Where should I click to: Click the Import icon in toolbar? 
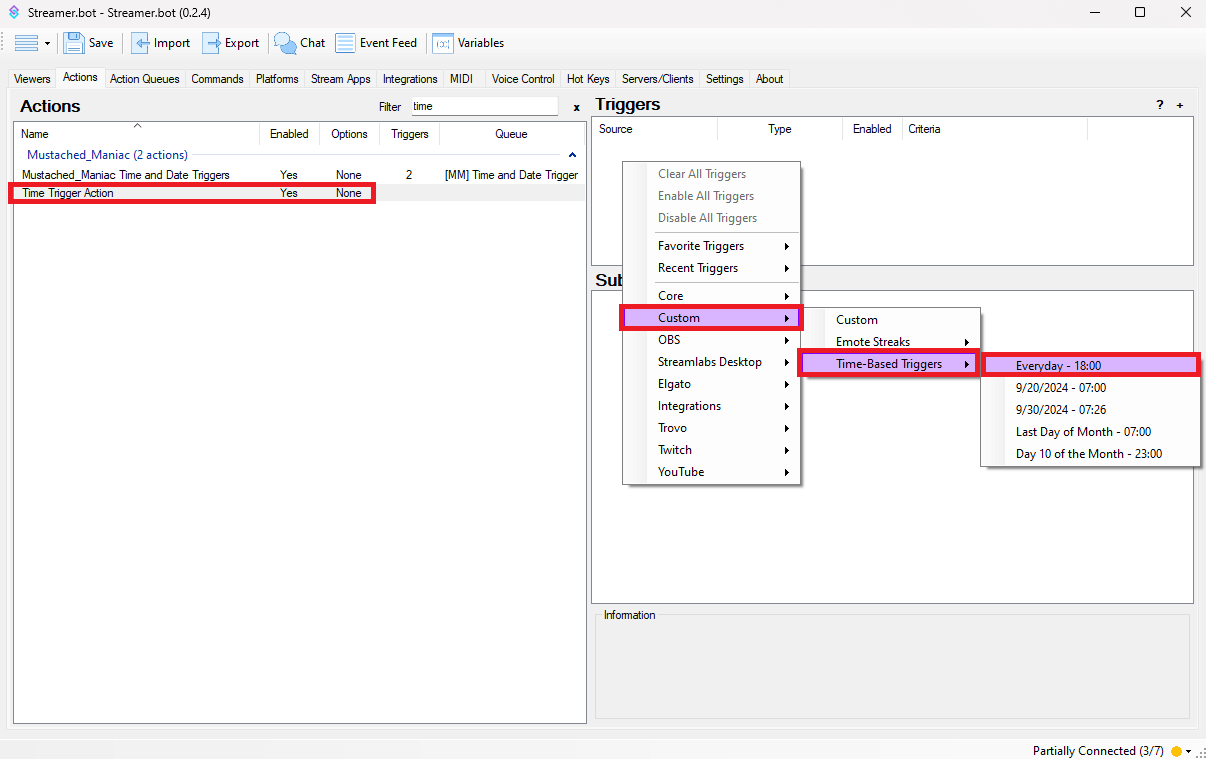[x=141, y=43]
